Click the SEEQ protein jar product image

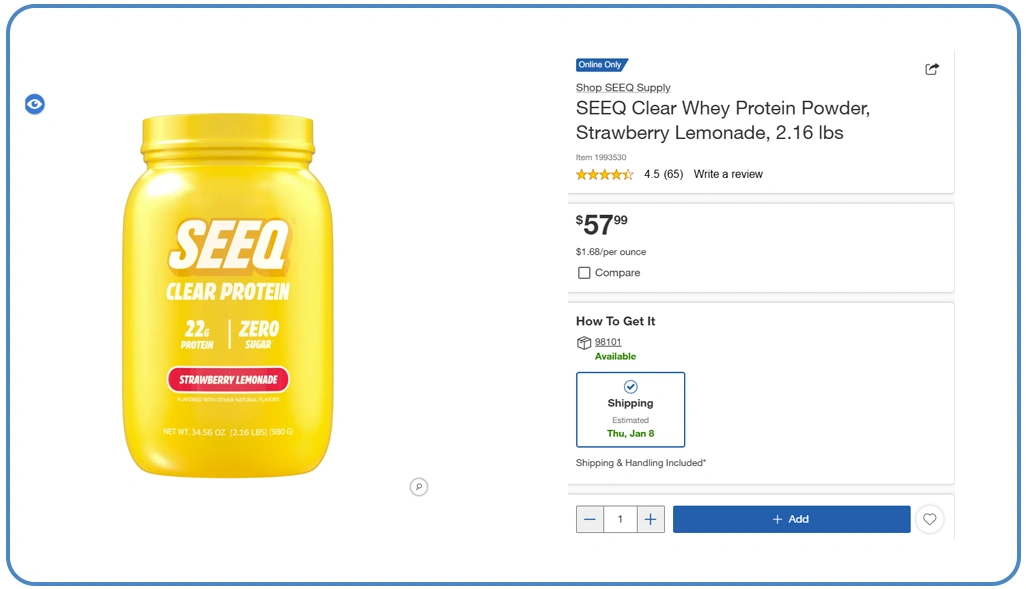click(x=228, y=295)
